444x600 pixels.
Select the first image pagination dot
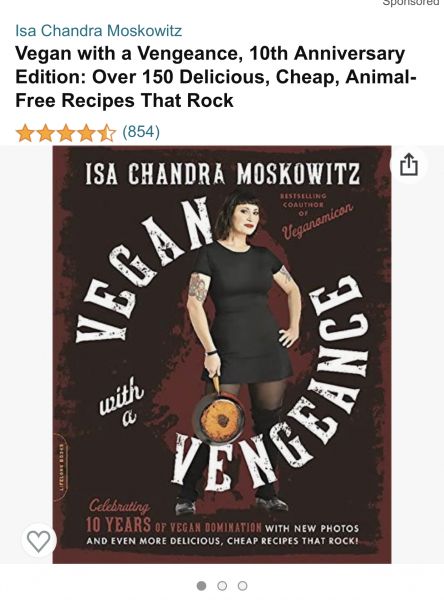[x=201, y=586]
